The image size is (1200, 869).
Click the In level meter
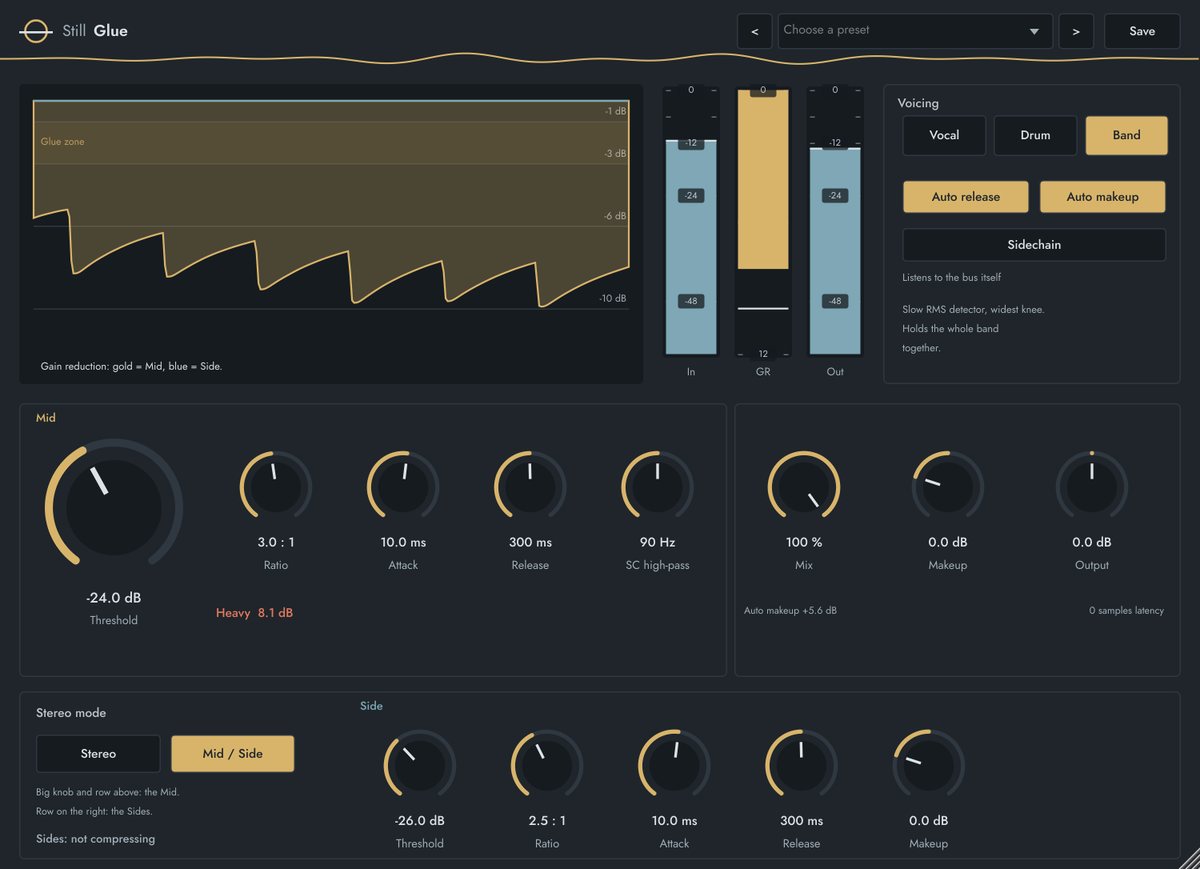click(691, 222)
